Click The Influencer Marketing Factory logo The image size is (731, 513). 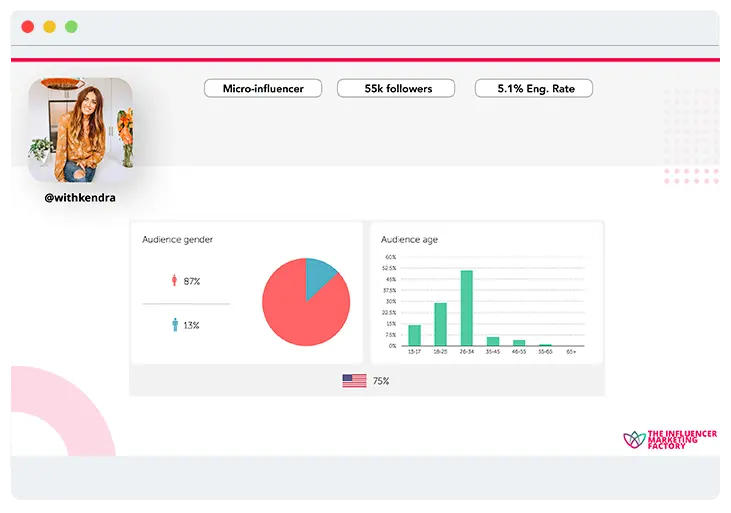pyautogui.click(x=670, y=439)
